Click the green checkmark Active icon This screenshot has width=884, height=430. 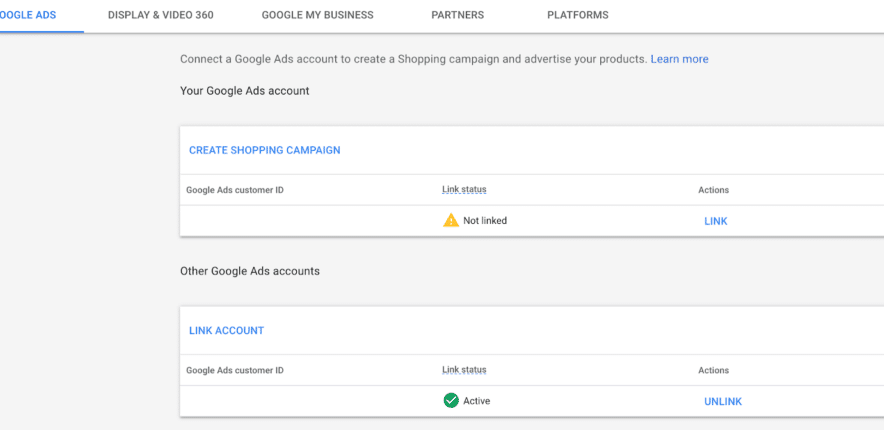tap(451, 401)
